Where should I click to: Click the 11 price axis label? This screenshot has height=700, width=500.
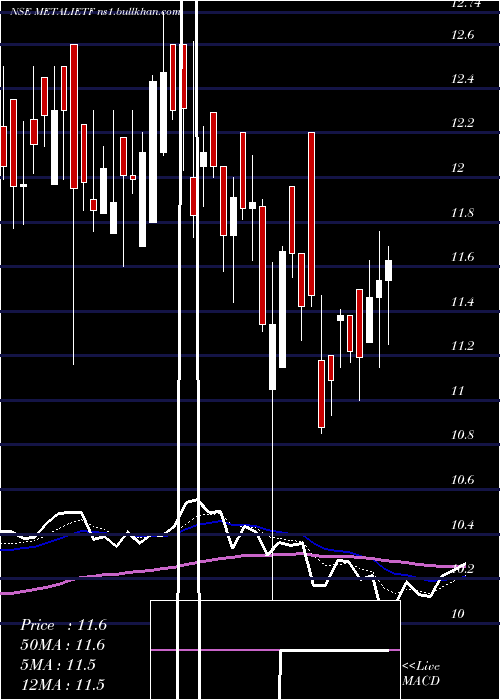(x=458, y=391)
